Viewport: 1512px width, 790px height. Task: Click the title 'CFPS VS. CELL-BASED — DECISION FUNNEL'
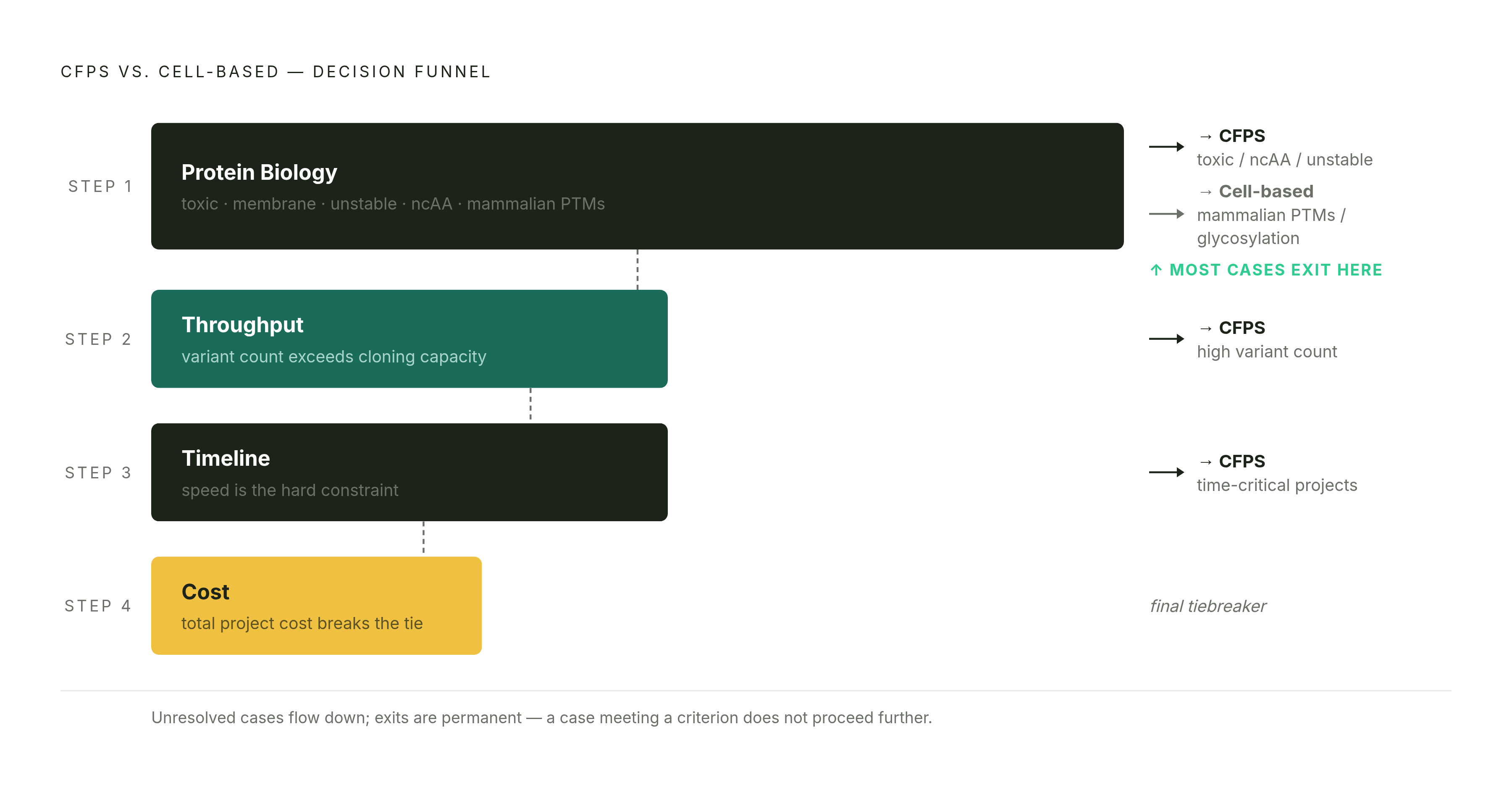click(275, 71)
